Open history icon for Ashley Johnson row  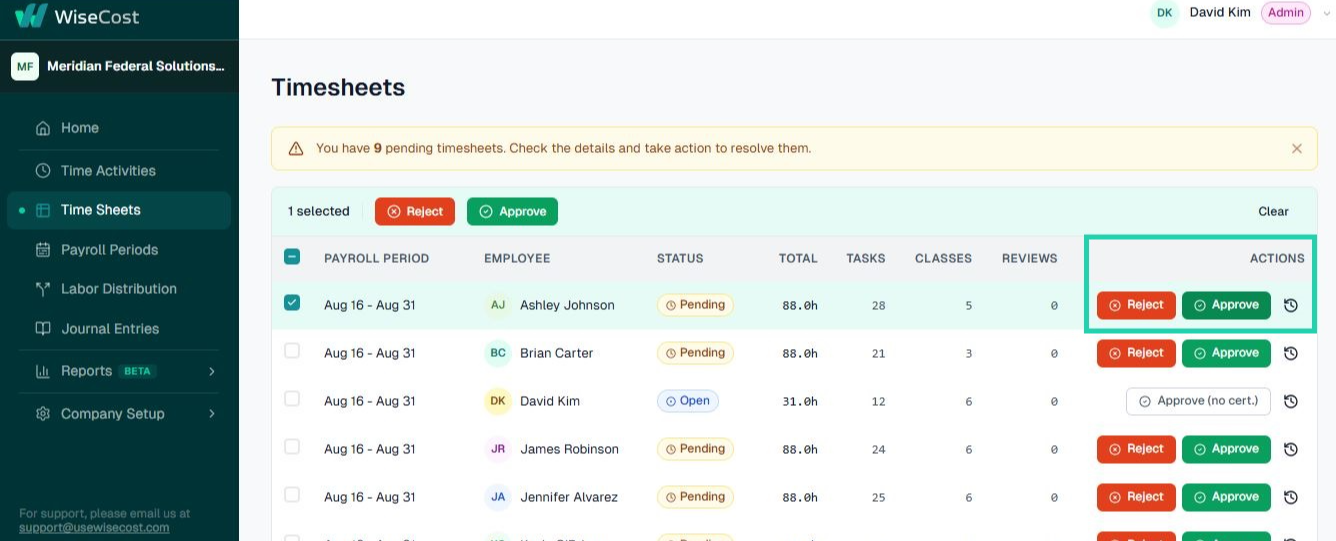(x=1291, y=305)
